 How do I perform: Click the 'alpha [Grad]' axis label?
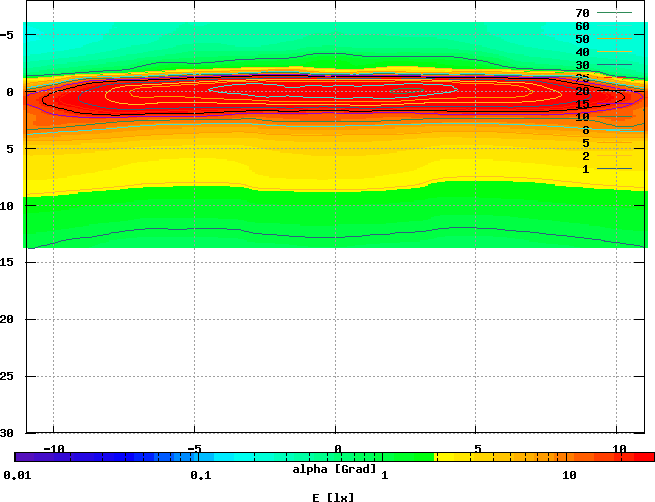pos(334,469)
